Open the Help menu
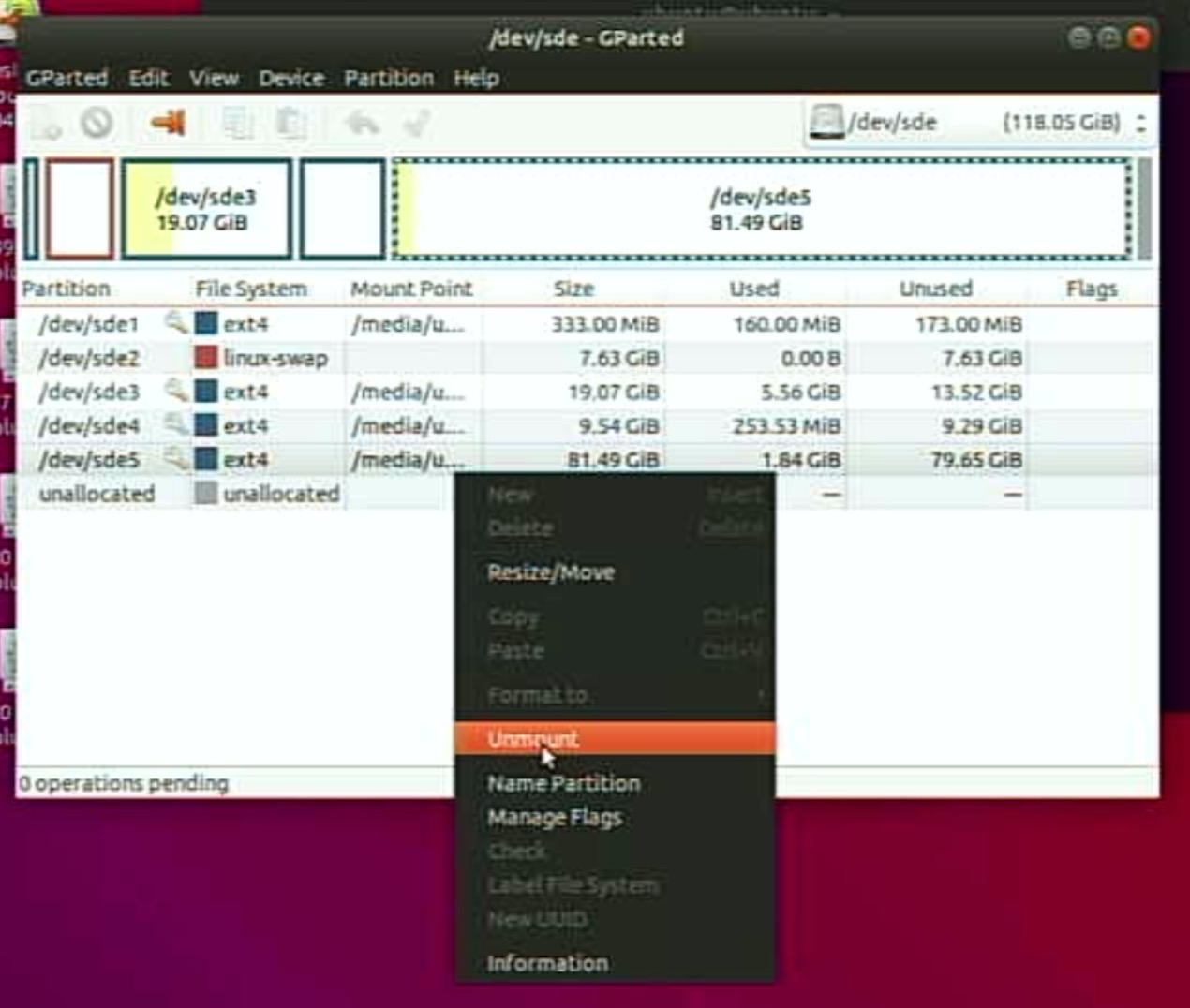This screenshot has height=1008, width=1190. tap(476, 78)
